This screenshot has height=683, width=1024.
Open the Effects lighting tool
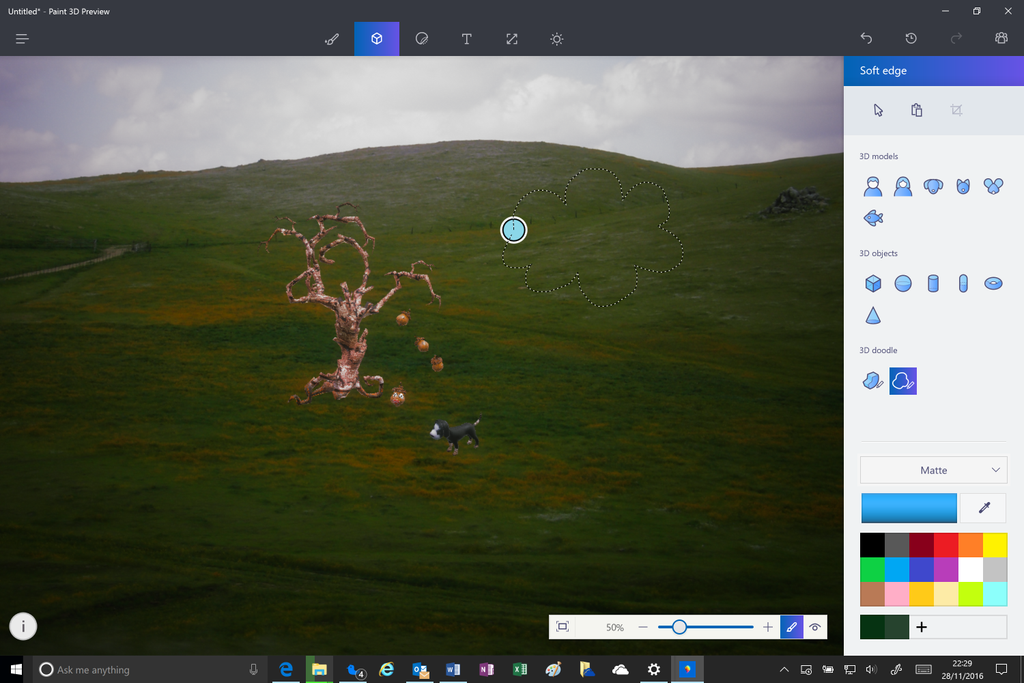click(x=556, y=39)
